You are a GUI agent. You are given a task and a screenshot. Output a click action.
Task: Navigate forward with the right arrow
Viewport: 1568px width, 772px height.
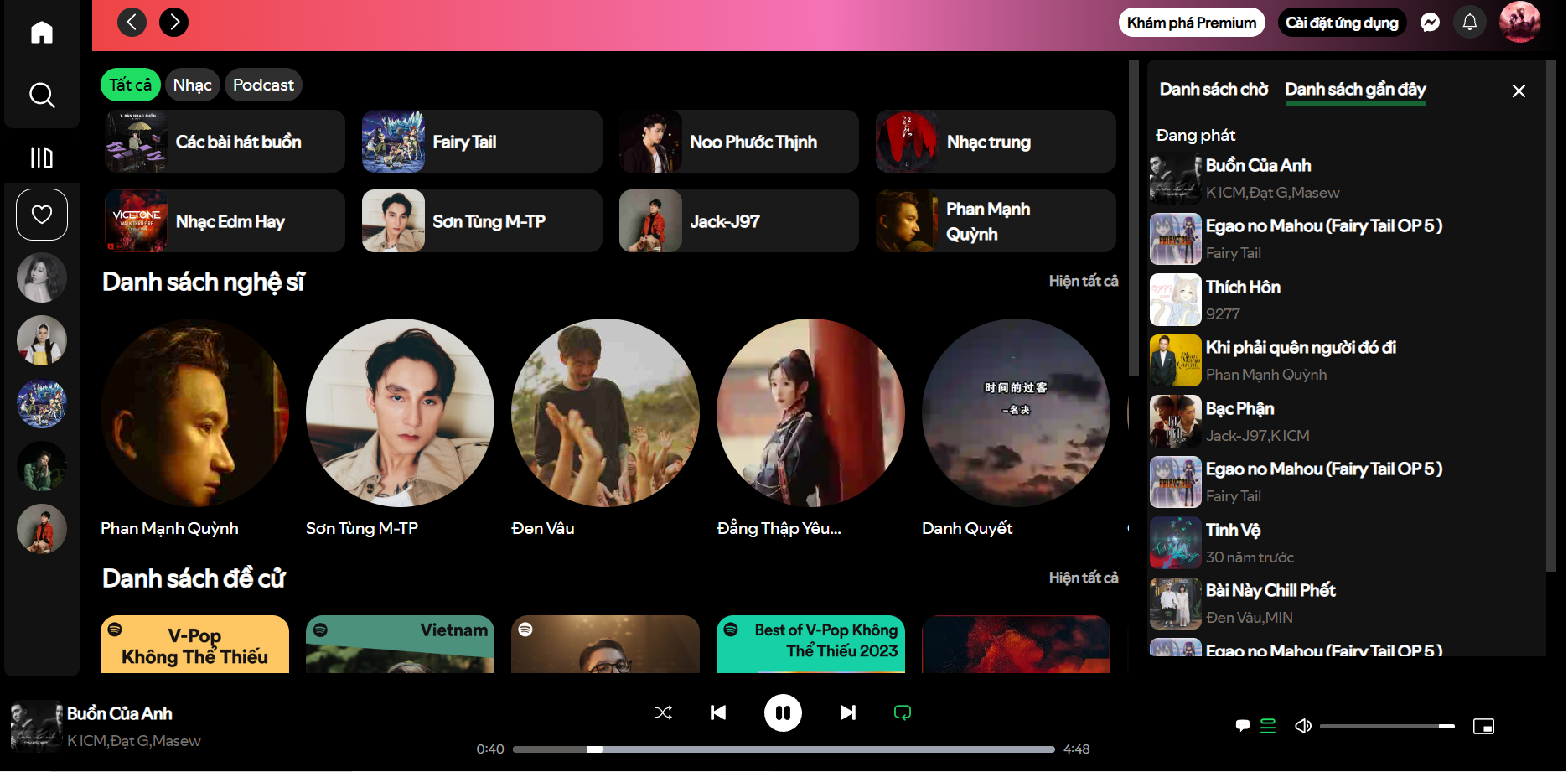(x=173, y=22)
